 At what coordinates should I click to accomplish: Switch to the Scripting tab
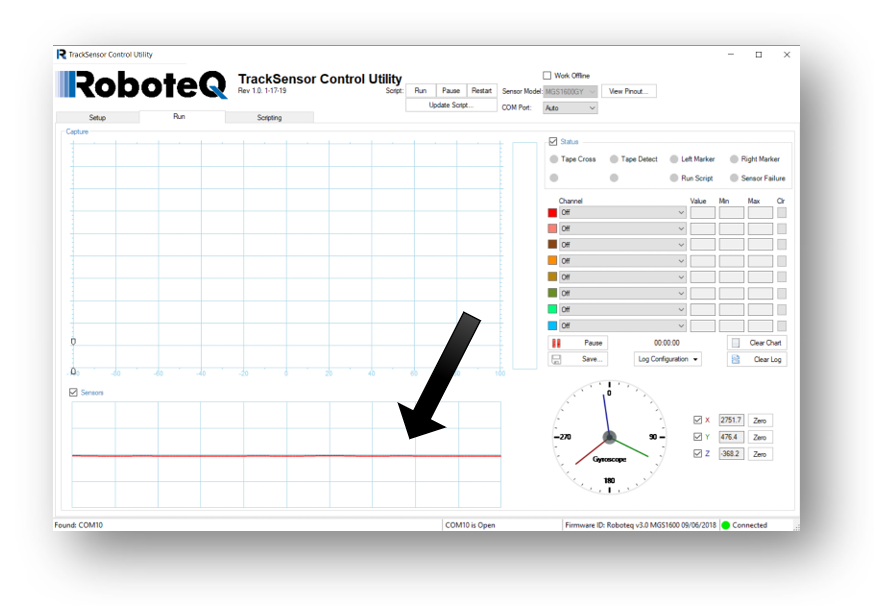coord(269,118)
